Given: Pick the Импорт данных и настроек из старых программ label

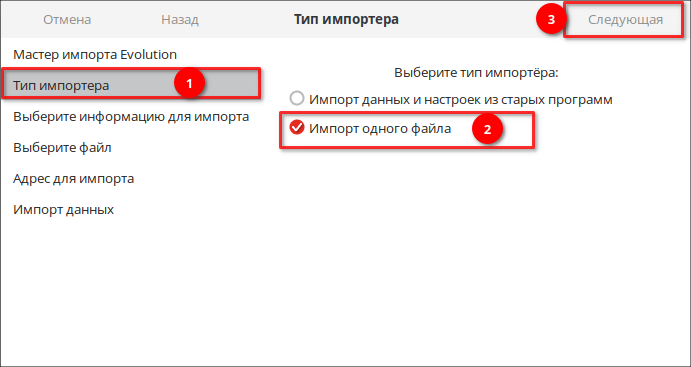Looking at the screenshot, I should tap(461, 100).
